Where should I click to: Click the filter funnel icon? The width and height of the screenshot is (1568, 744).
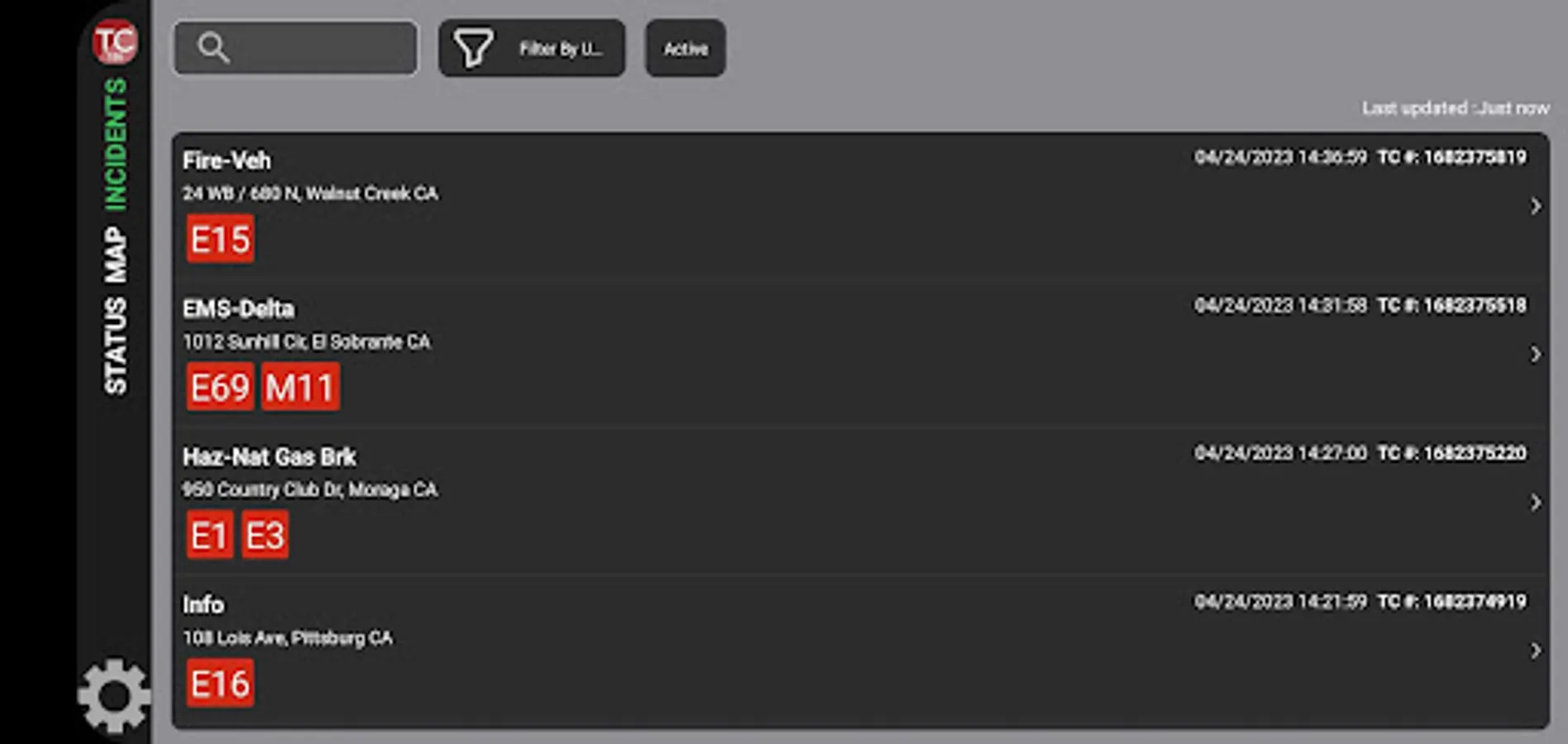pos(474,49)
